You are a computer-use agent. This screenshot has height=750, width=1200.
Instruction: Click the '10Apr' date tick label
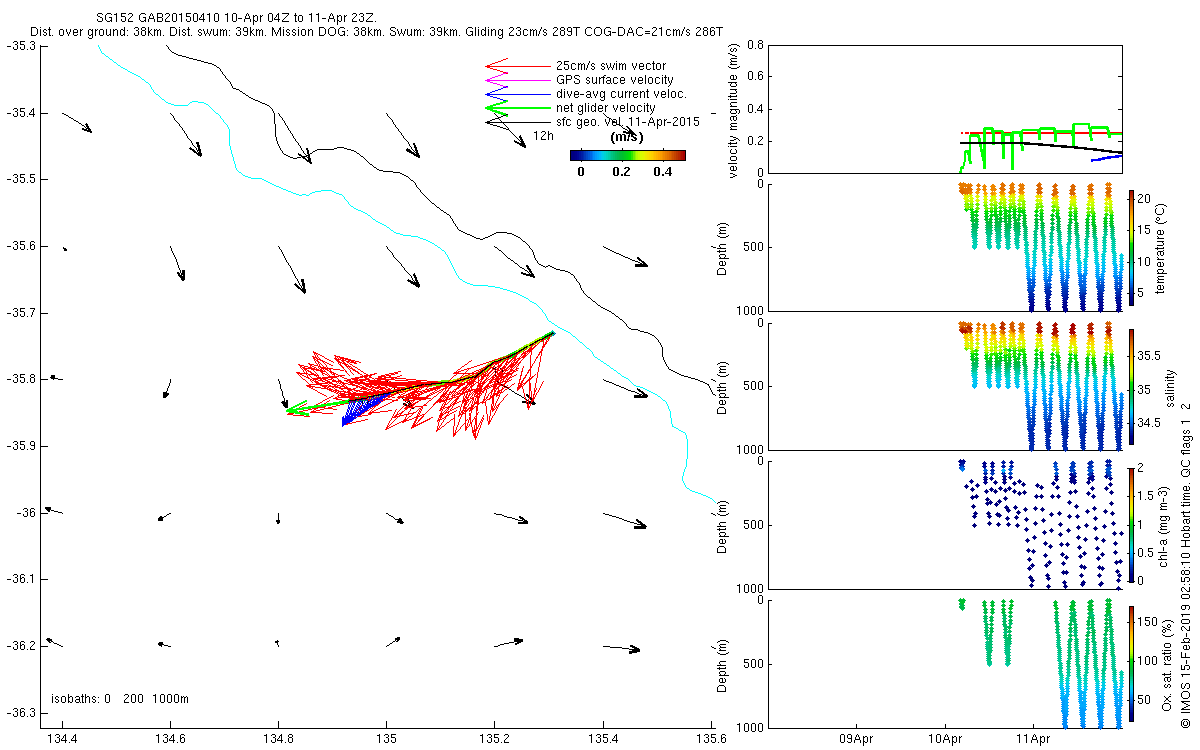pyautogui.click(x=946, y=739)
